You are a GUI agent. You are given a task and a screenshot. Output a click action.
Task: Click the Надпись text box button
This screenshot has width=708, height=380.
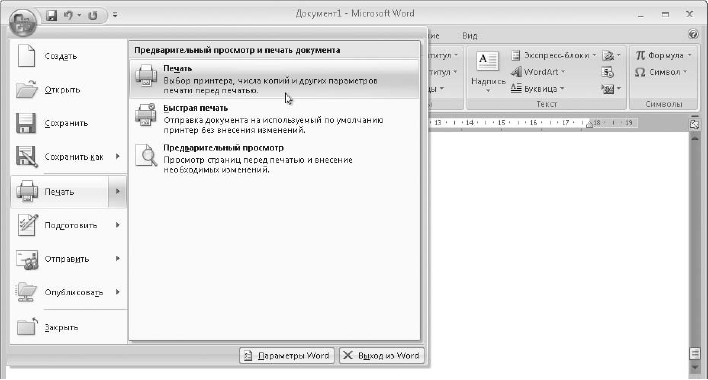pos(488,72)
